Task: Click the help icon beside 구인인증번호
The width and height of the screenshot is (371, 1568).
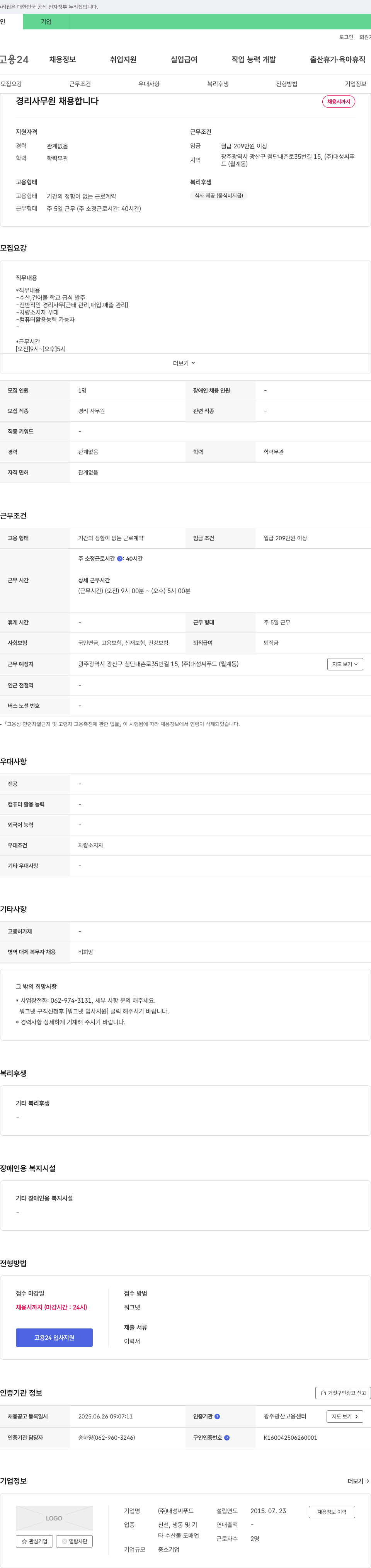Action: pos(226,1438)
